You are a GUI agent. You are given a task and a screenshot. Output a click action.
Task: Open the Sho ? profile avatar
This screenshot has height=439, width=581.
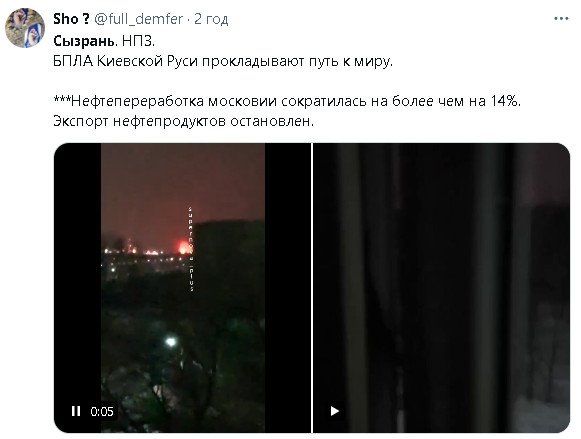coord(25,28)
